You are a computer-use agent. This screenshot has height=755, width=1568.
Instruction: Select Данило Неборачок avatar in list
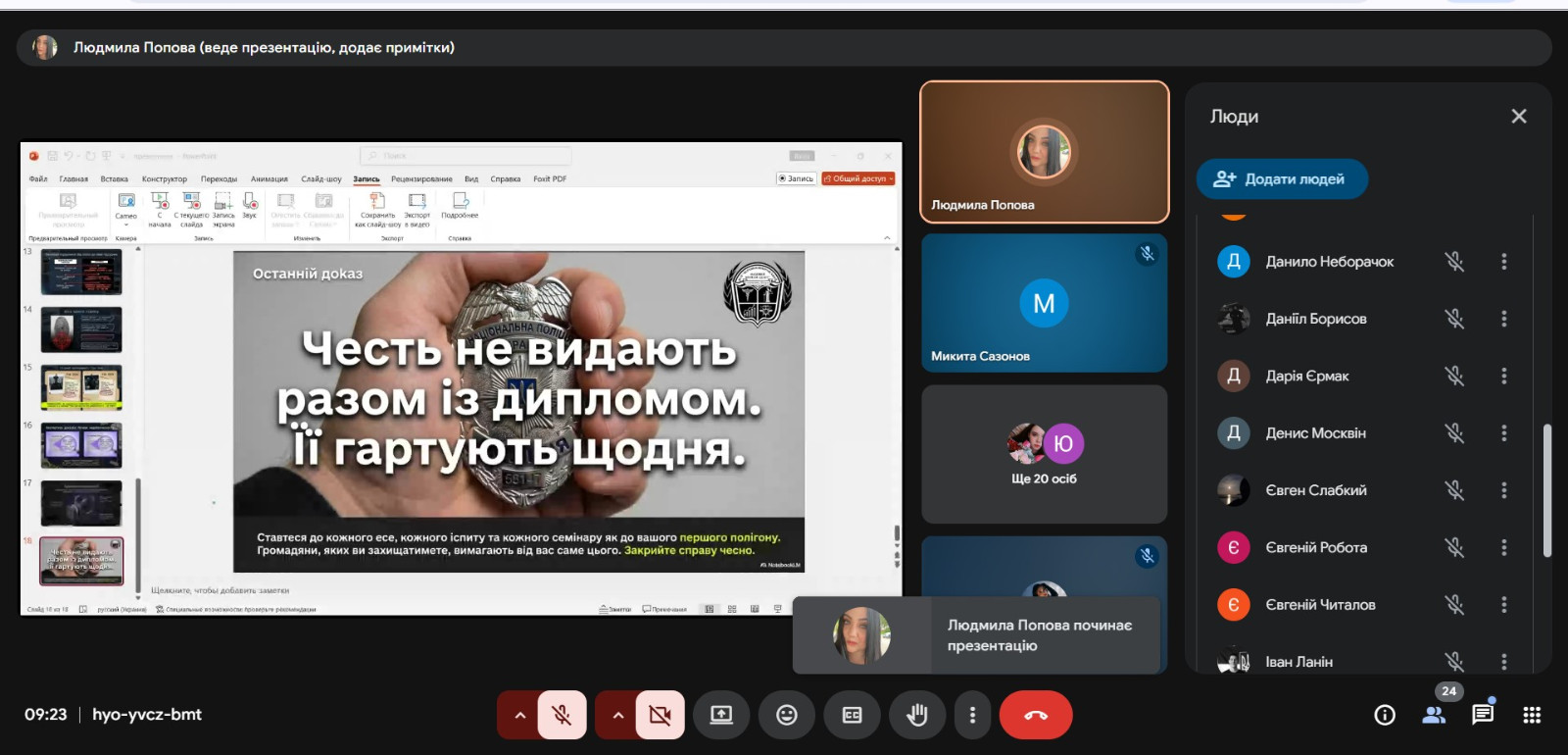pos(1233,262)
